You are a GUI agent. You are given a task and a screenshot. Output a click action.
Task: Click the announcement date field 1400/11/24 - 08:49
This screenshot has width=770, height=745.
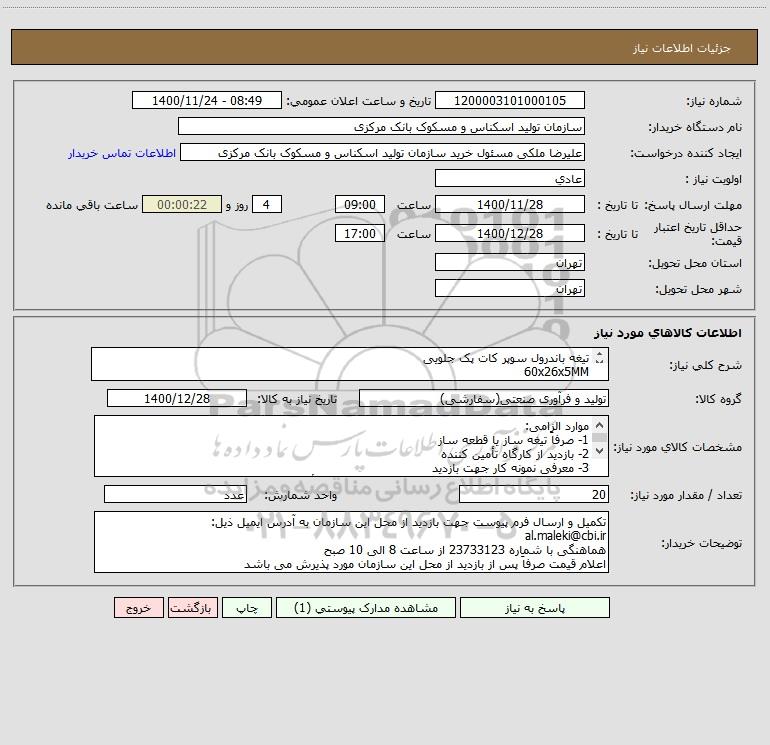tap(207, 100)
